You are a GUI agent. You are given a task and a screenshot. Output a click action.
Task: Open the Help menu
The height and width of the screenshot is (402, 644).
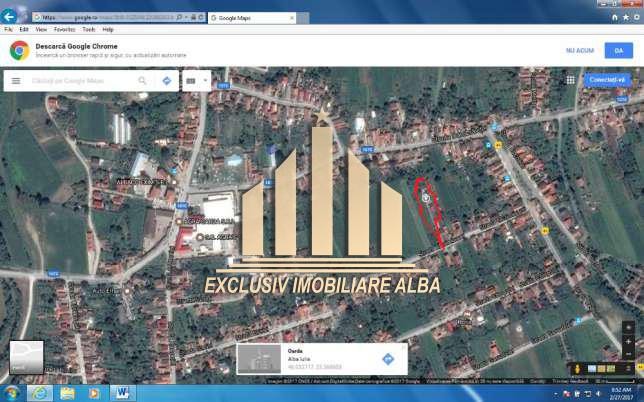[108, 30]
